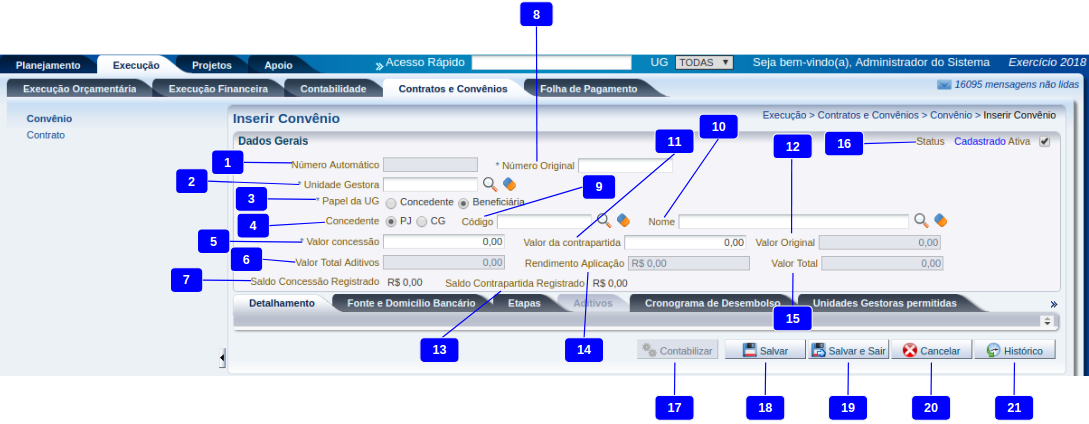Click the eraser icon next to Unidade Gestora
This screenshot has width=1089, height=424.
(x=509, y=184)
